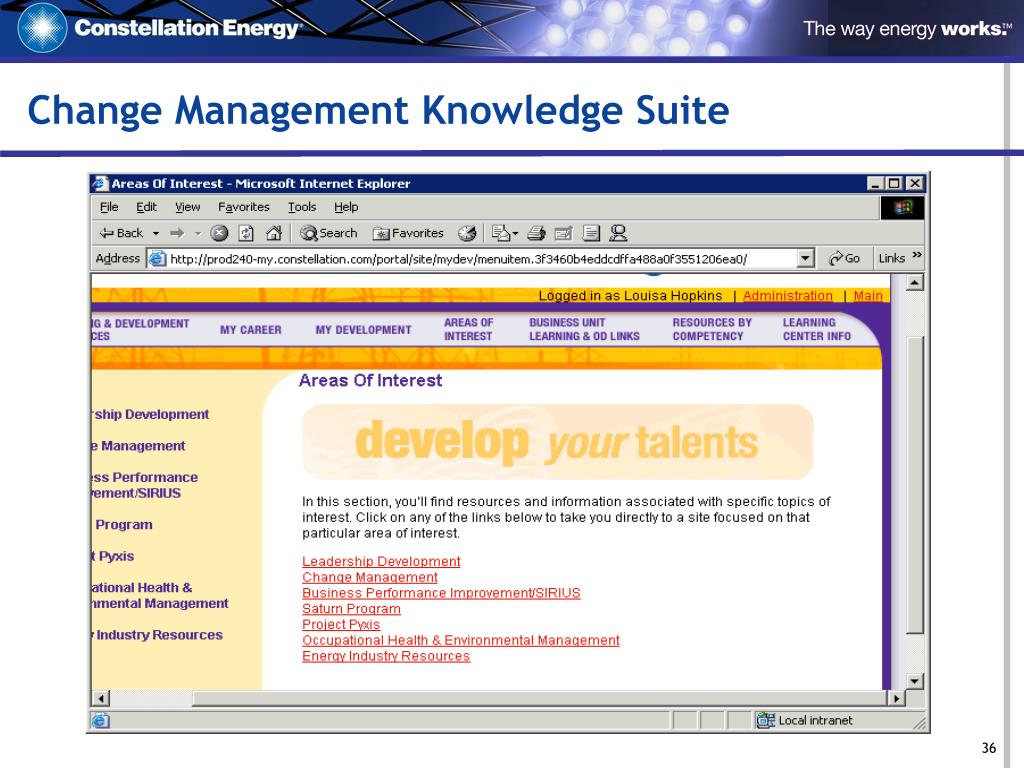Viewport: 1024px width, 768px height.
Task: Select the AREAS OF INTEREST nav tab
Action: [x=468, y=329]
